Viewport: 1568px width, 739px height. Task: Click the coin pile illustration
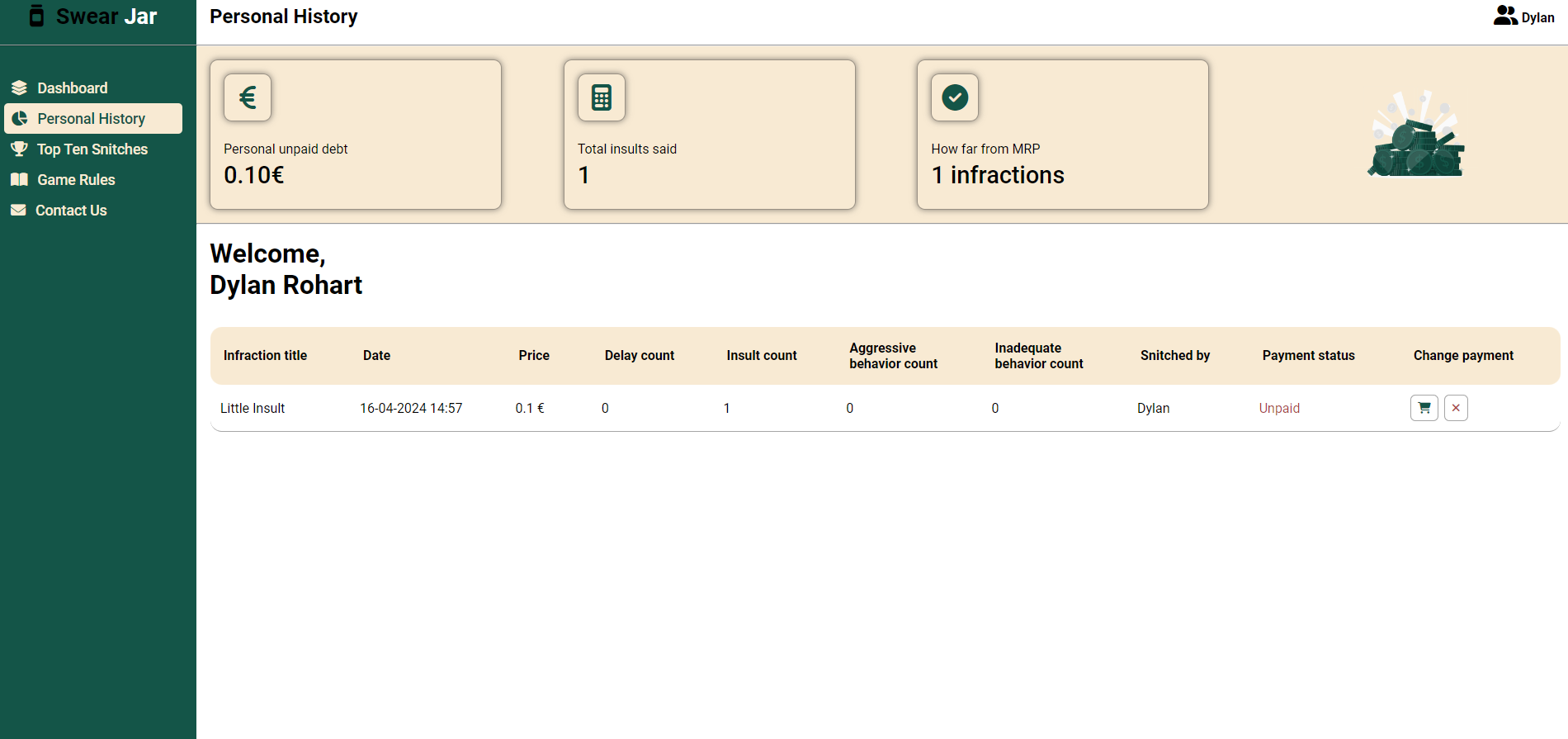pyautogui.click(x=1416, y=135)
